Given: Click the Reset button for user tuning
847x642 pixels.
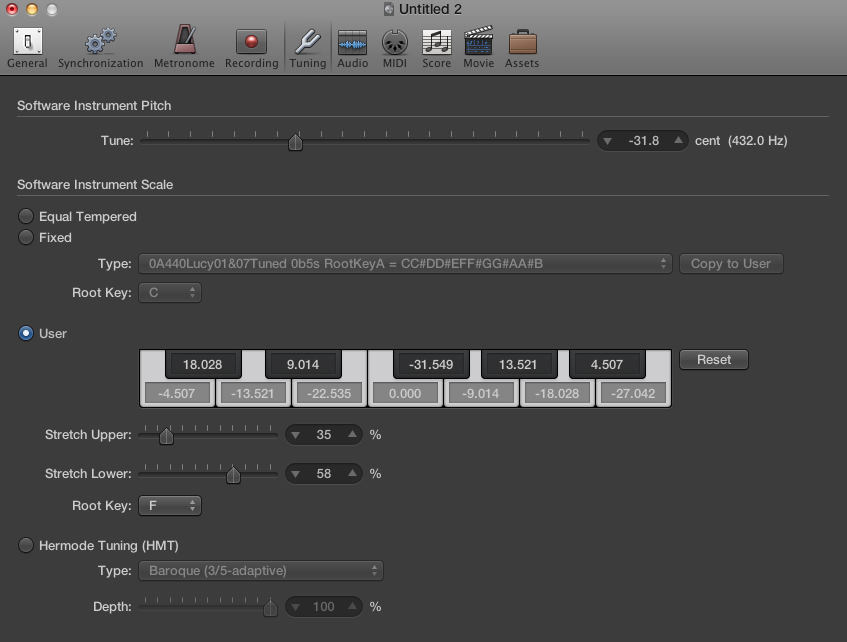Looking at the screenshot, I should tap(713, 359).
